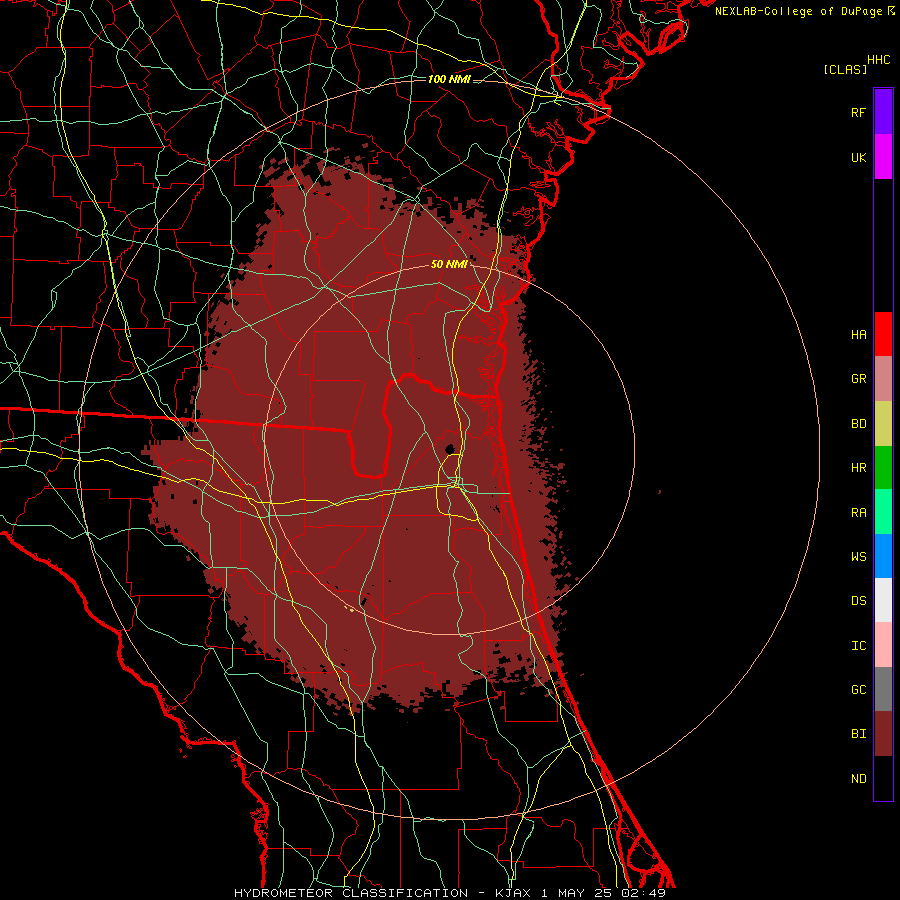
Task: Select the GR pink legend swatch
Action: pyautogui.click(x=883, y=379)
